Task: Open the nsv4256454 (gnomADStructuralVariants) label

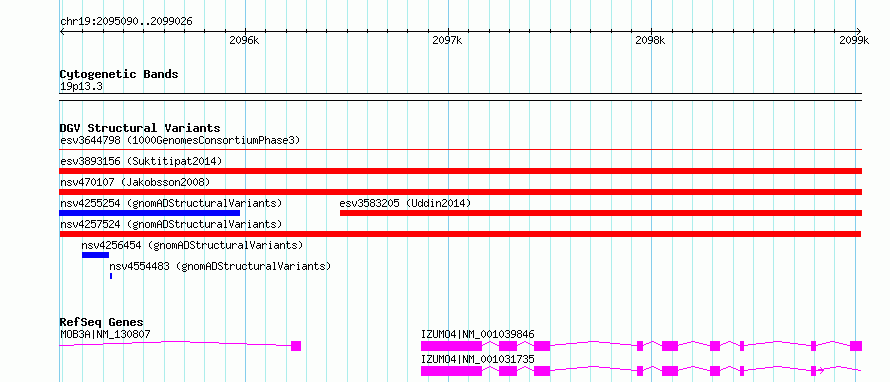Action: (x=192, y=245)
